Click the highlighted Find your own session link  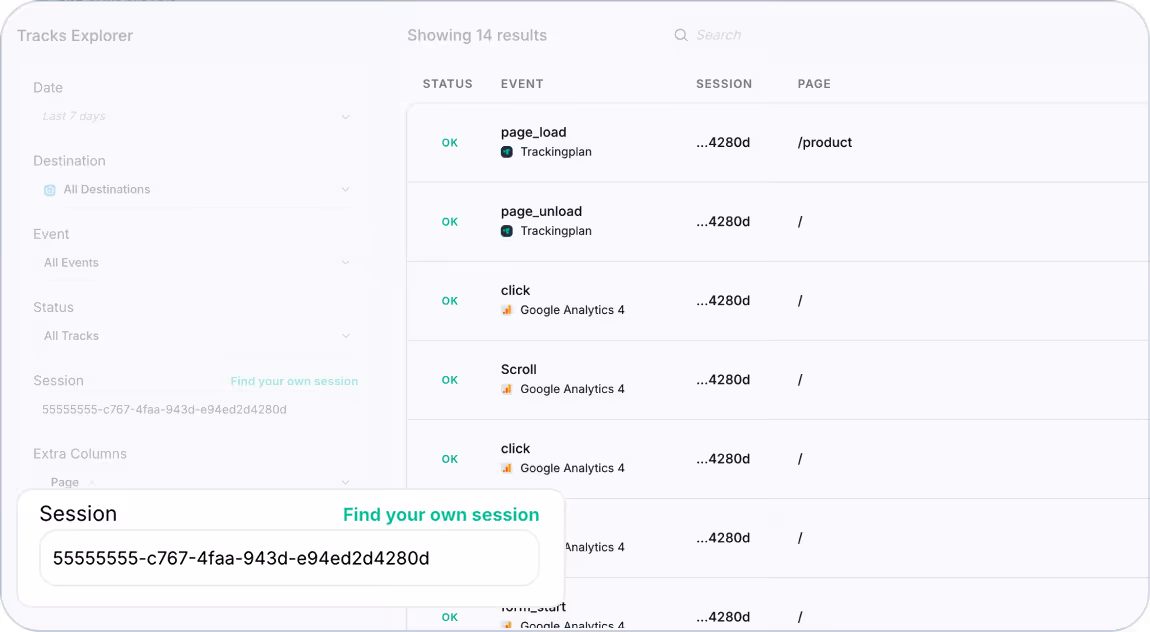coord(441,515)
